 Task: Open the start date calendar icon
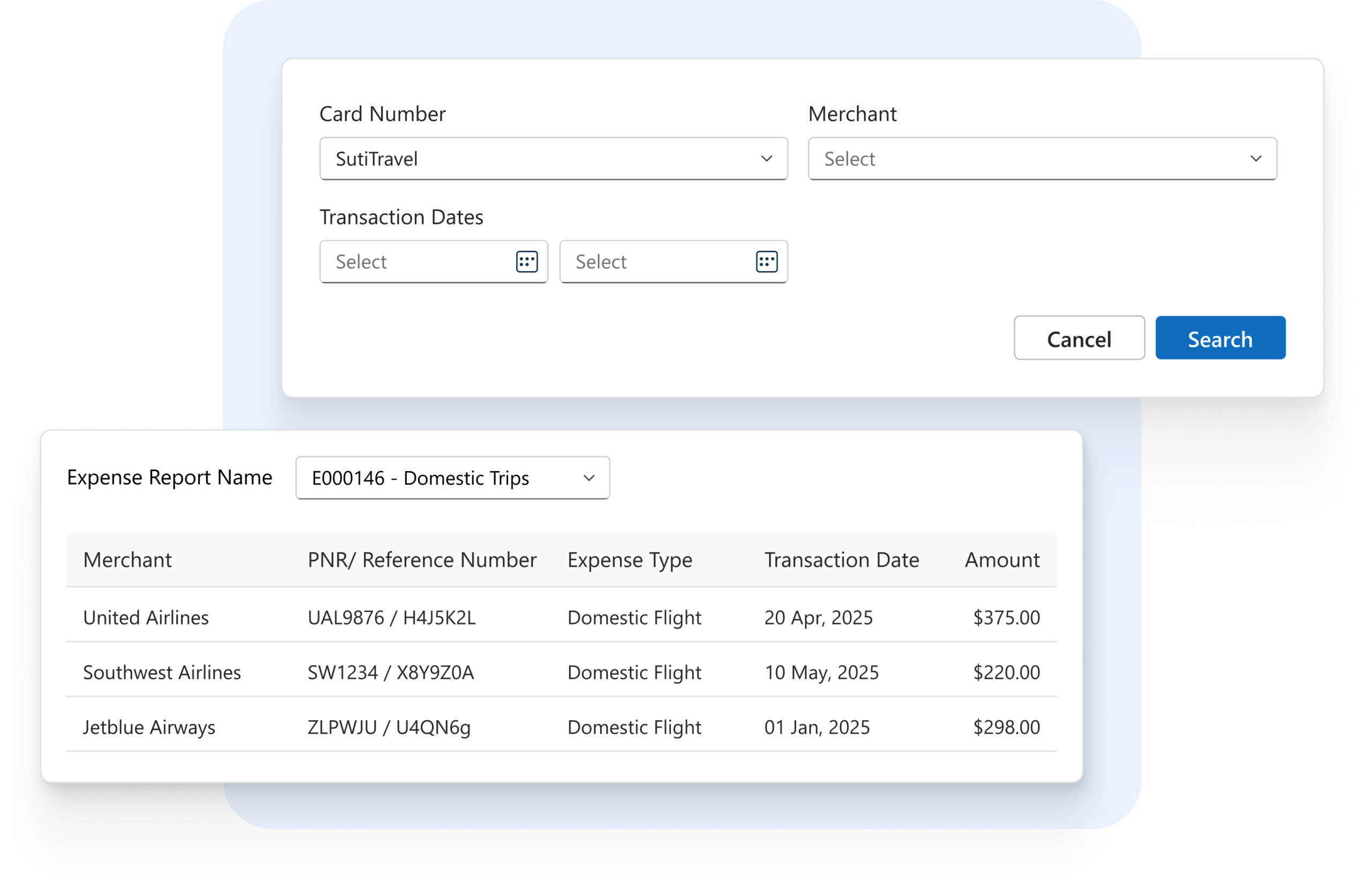(526, 261)
